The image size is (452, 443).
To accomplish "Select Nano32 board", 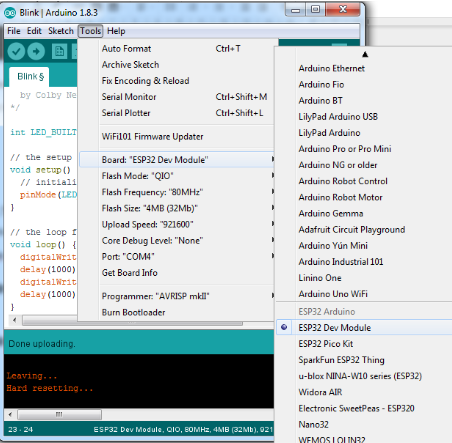I will click(364, 424).
